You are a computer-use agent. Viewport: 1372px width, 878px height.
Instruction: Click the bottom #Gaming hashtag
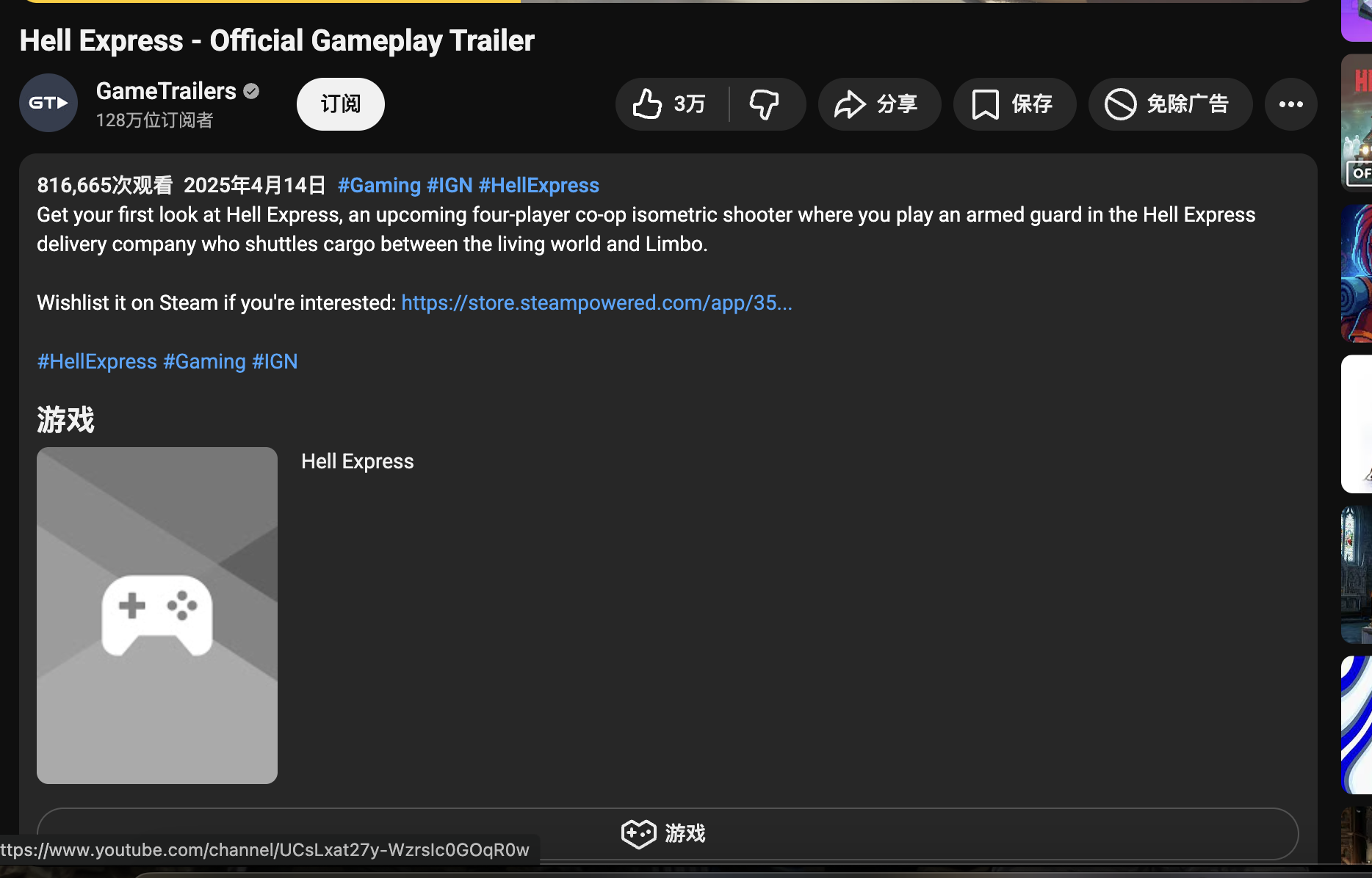point(204,361)
